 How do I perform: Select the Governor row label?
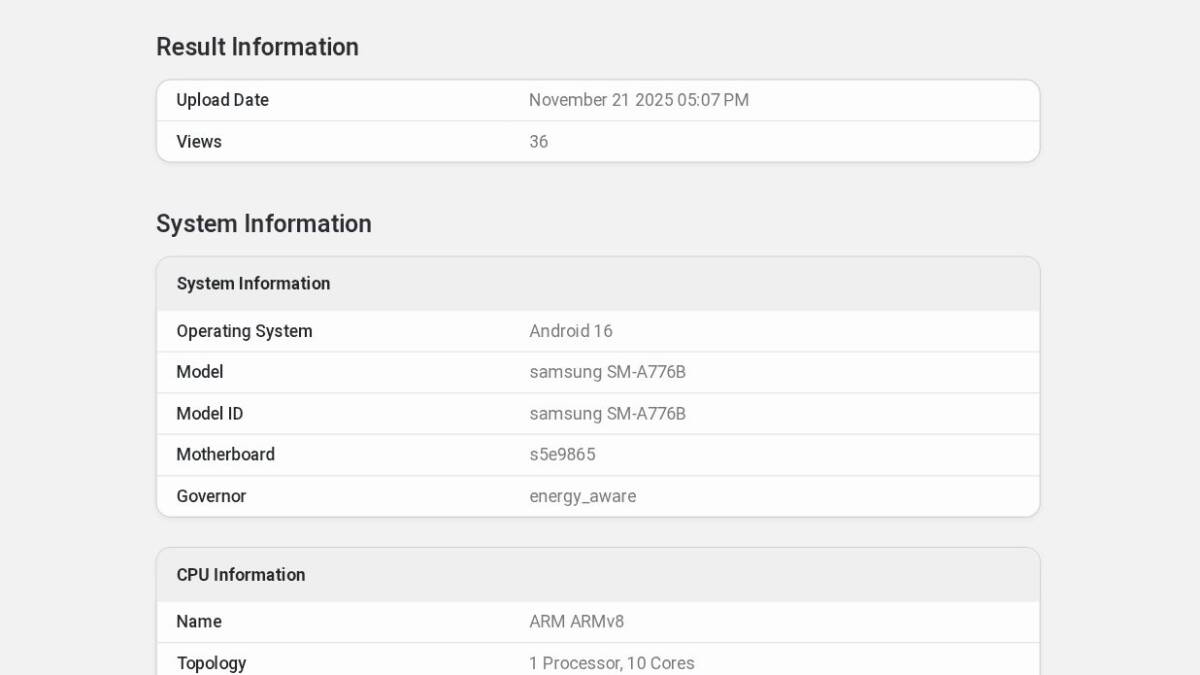[x=211, y=495]
